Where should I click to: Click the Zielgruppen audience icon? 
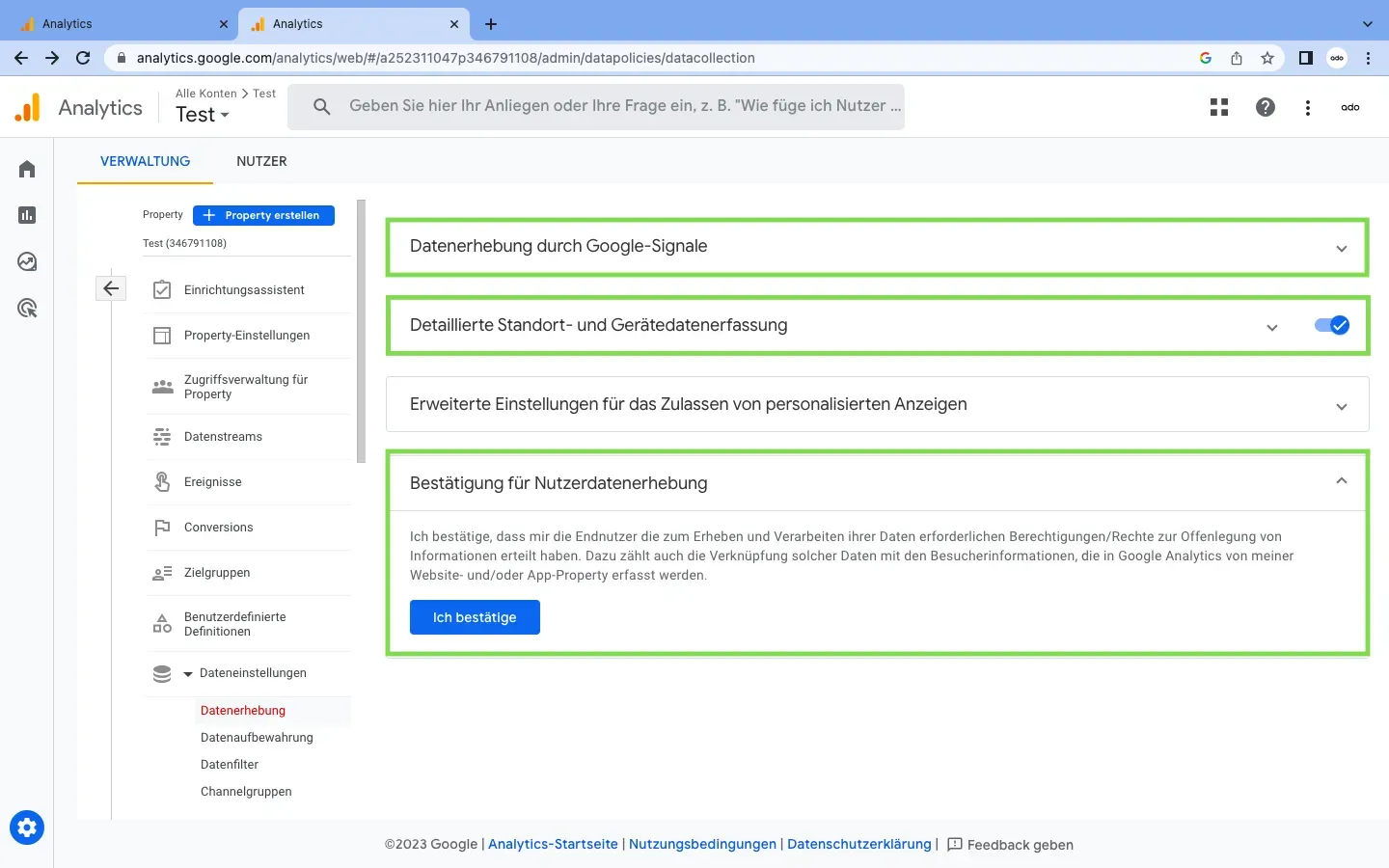tap(162, 573)
